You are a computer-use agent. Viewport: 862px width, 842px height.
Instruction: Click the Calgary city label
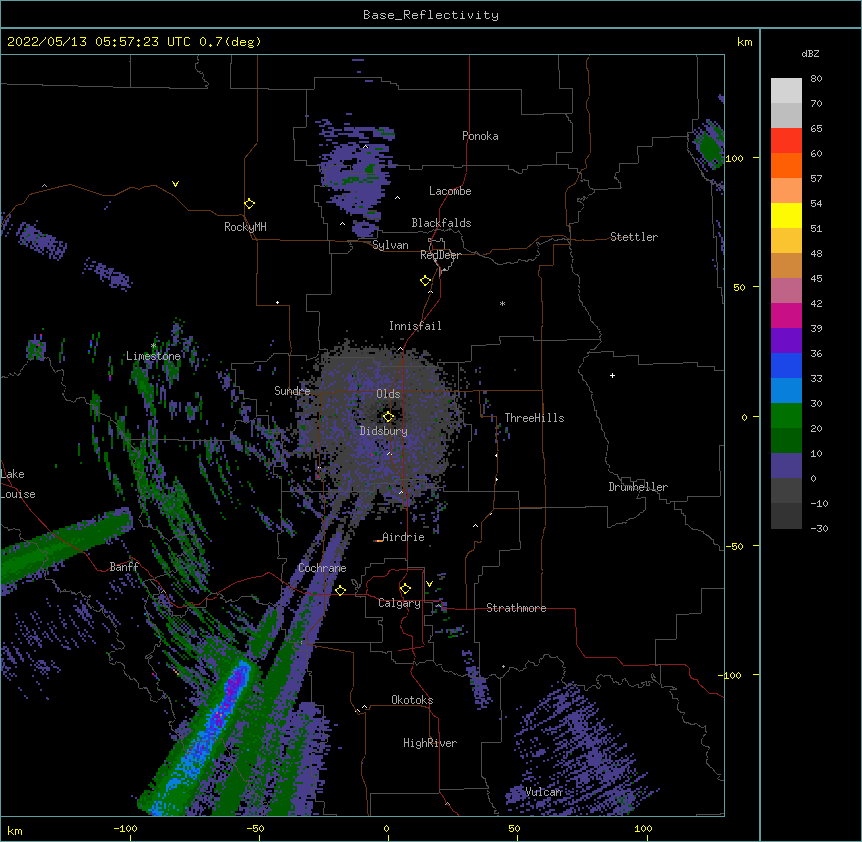(399, 603)
